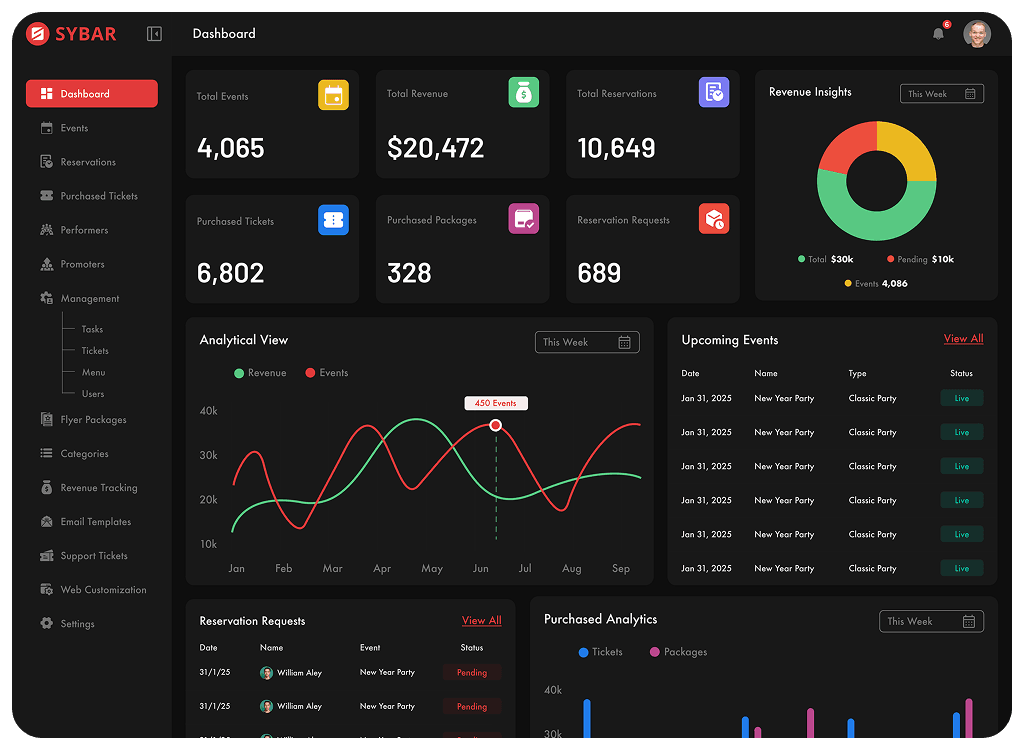Viewport: 1024px width, 750px height.
Task: Open the notifications bell
Action: point(938,33)
